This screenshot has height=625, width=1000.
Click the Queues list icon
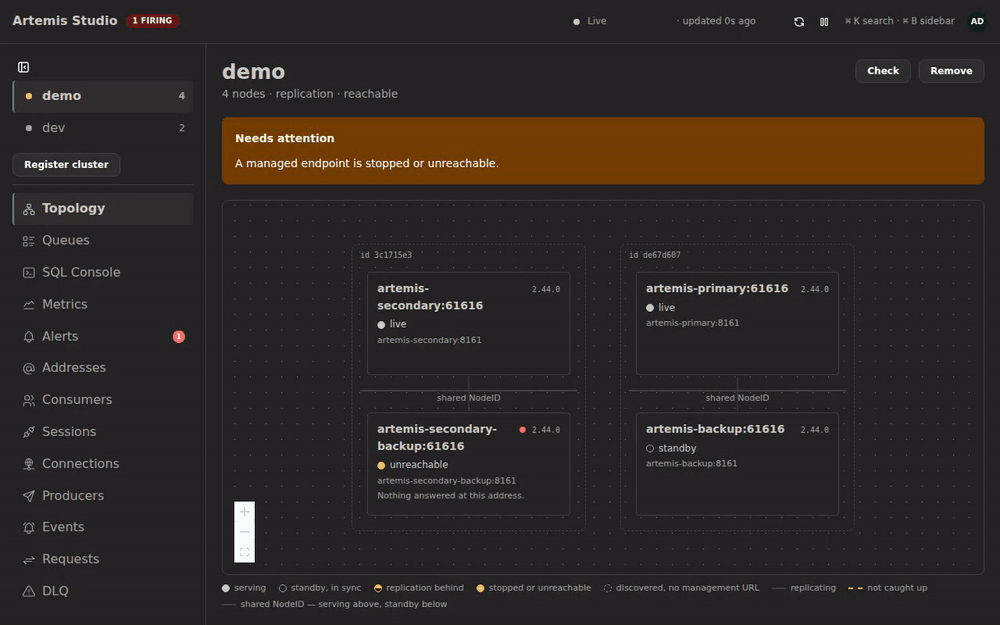(x=29, y=241)
